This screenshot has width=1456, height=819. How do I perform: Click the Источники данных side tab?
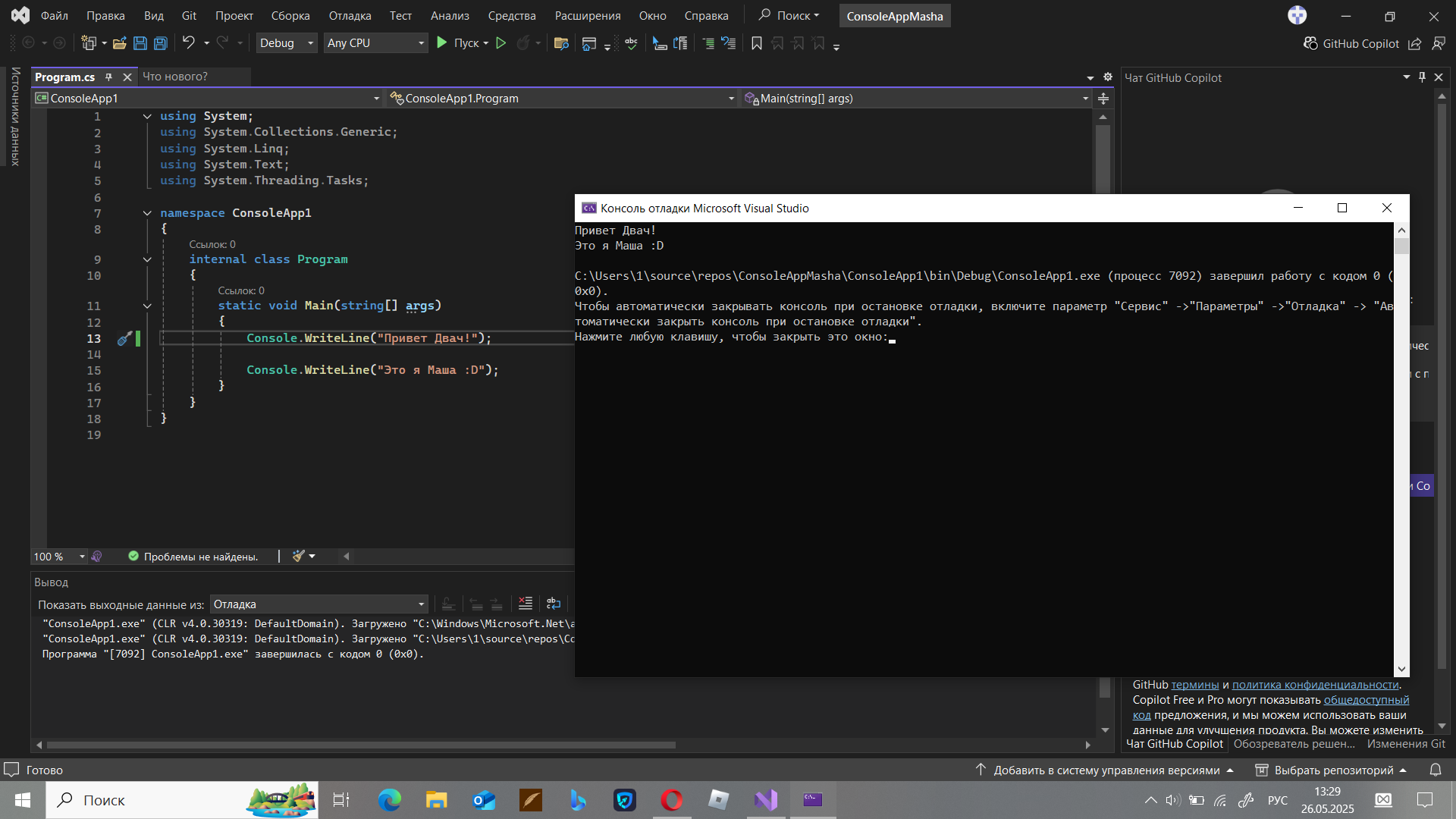(15, 116)
